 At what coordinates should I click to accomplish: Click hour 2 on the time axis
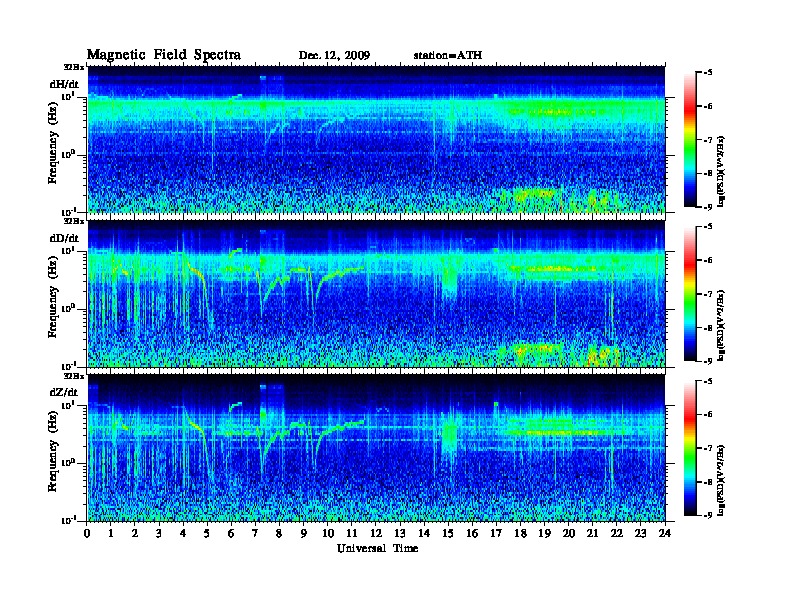coord(135,534)
